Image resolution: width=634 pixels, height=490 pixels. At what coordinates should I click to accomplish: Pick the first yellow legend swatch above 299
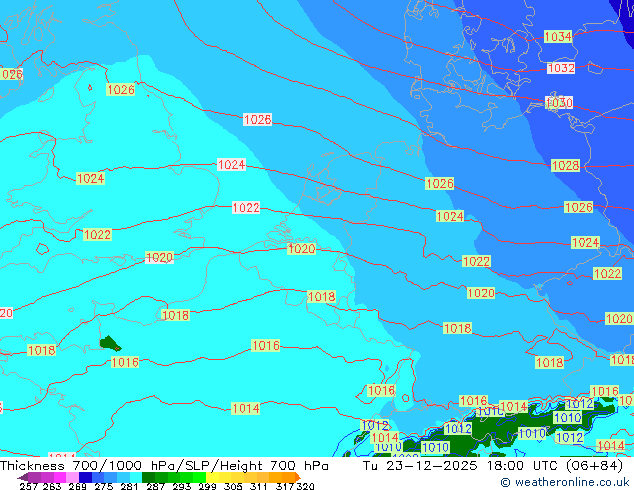point(212,477)
